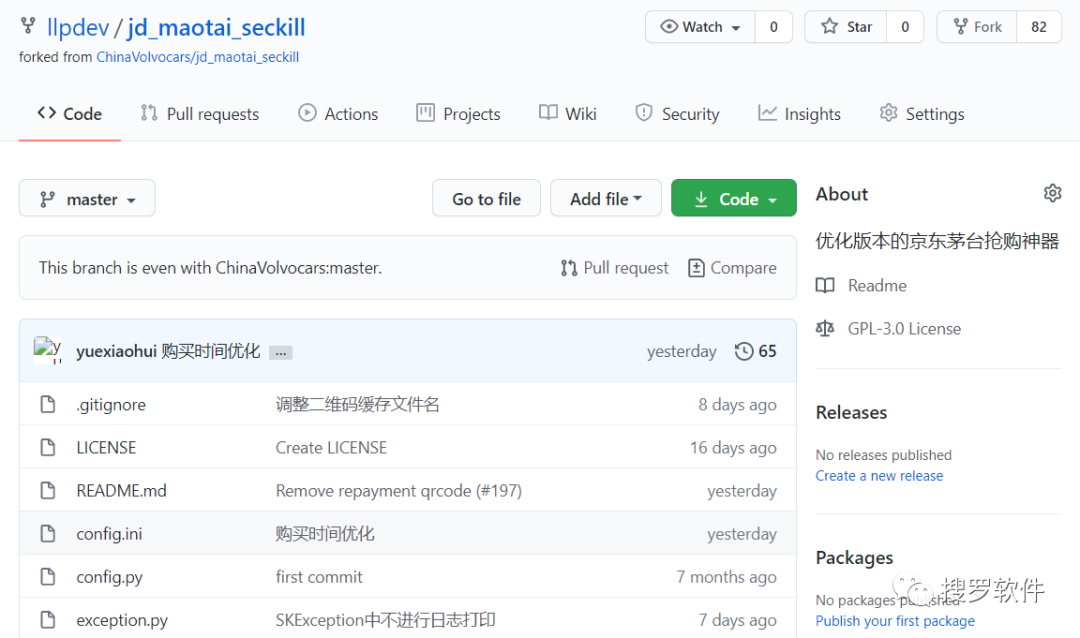The height and width of the screenshot is (638, 1080).
Task: Click the file icon beside config.ini
Action: (x=48, y=534)
